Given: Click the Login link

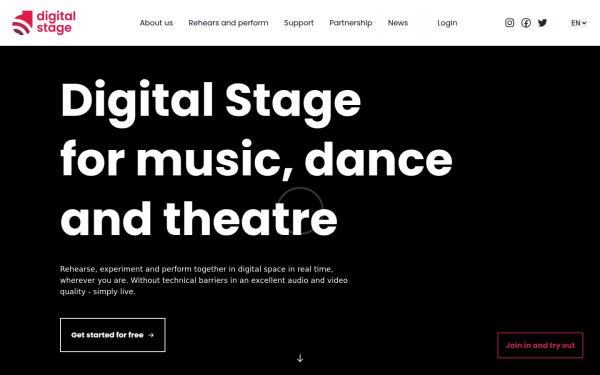Looking at the screenshot, I should 447,23.
